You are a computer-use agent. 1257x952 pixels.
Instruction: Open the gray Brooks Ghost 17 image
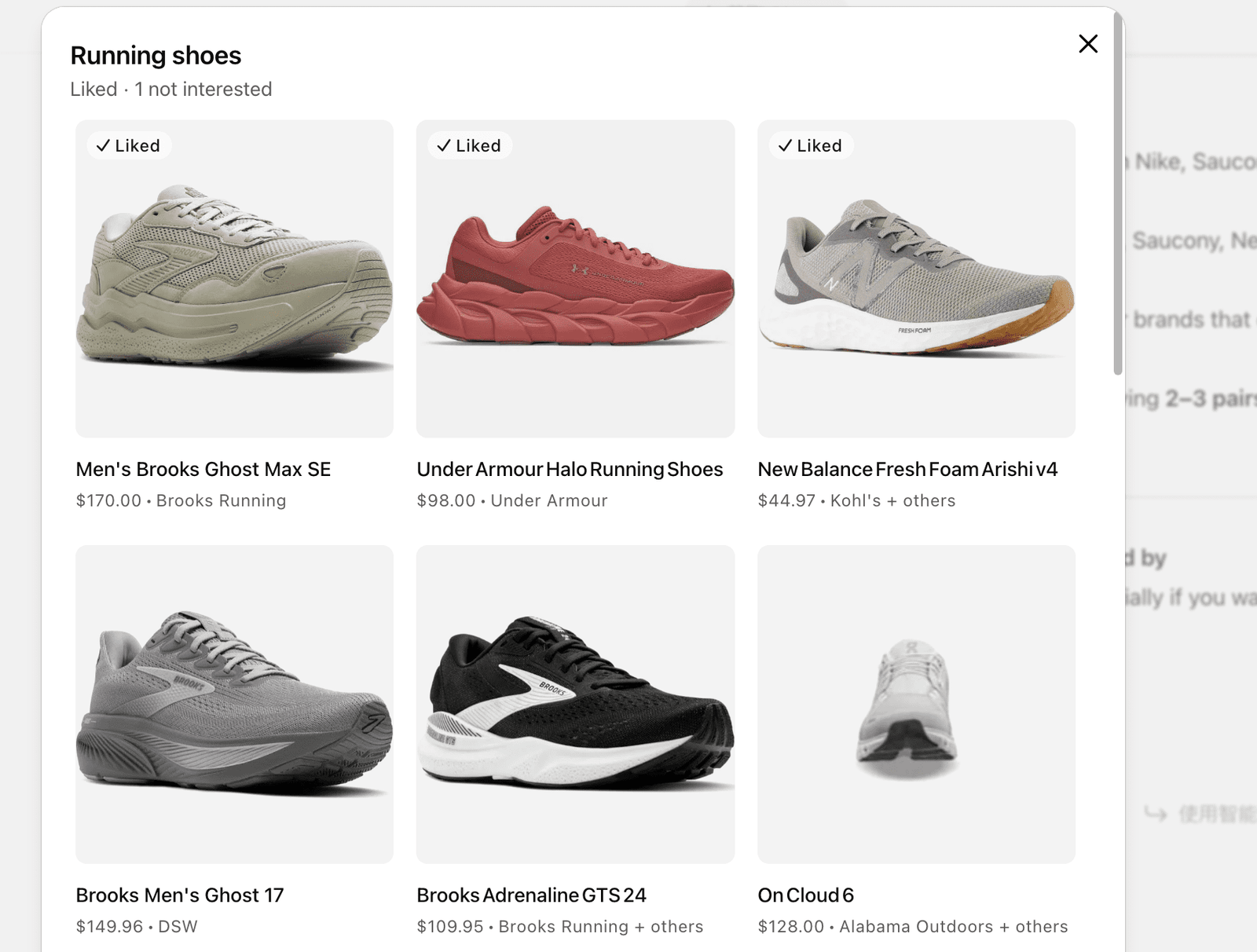pos(234,704)
